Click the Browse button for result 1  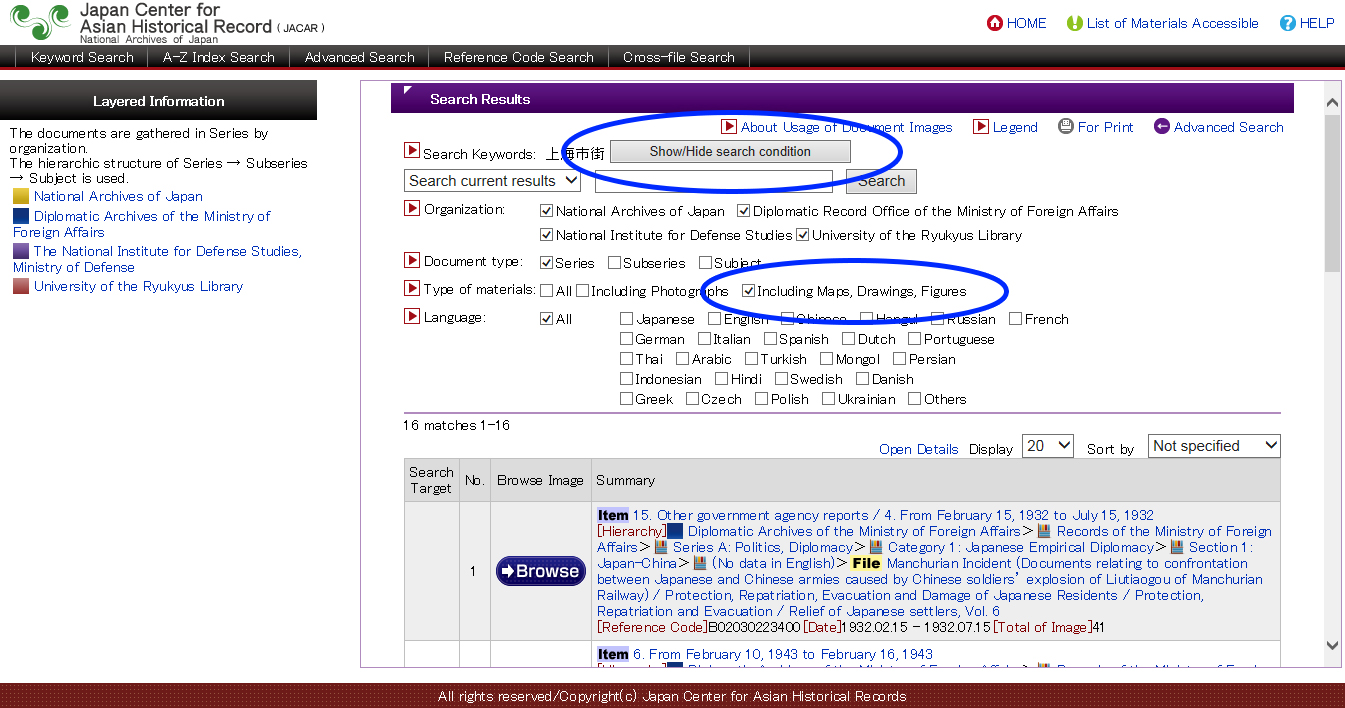541,571
